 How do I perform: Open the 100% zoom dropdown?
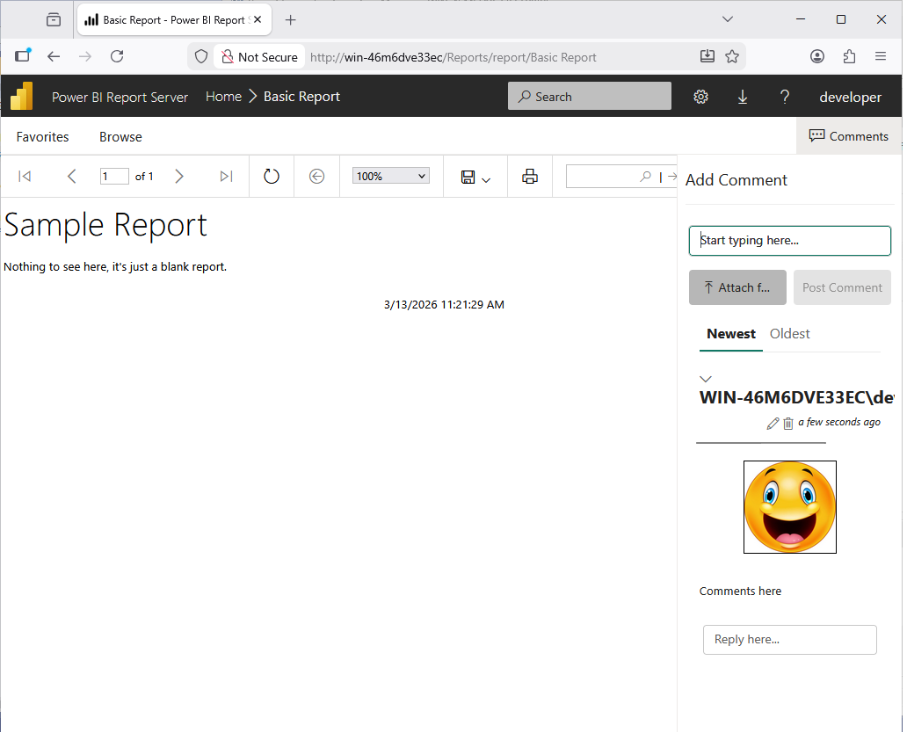[x=391, y=176]
